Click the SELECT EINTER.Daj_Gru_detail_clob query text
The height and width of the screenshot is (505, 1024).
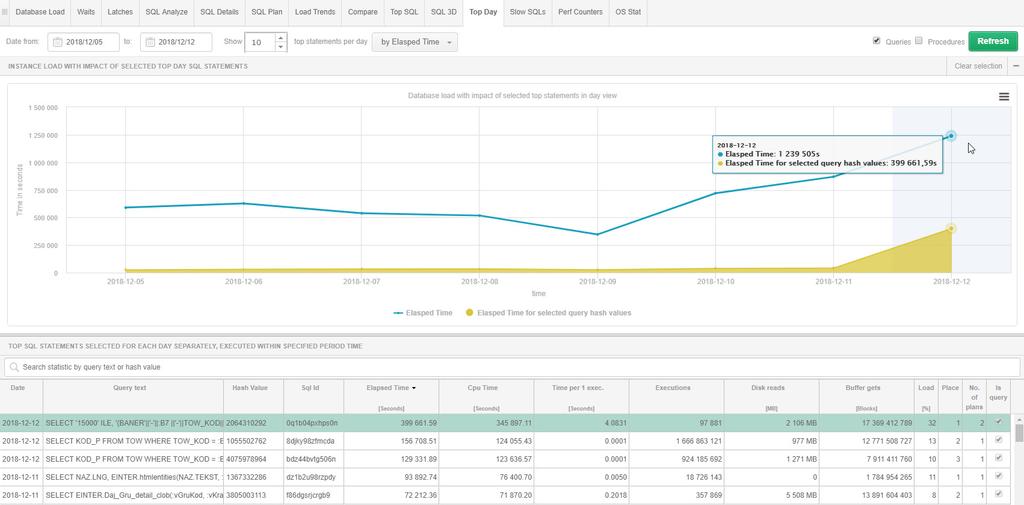(x=133, y=495)
